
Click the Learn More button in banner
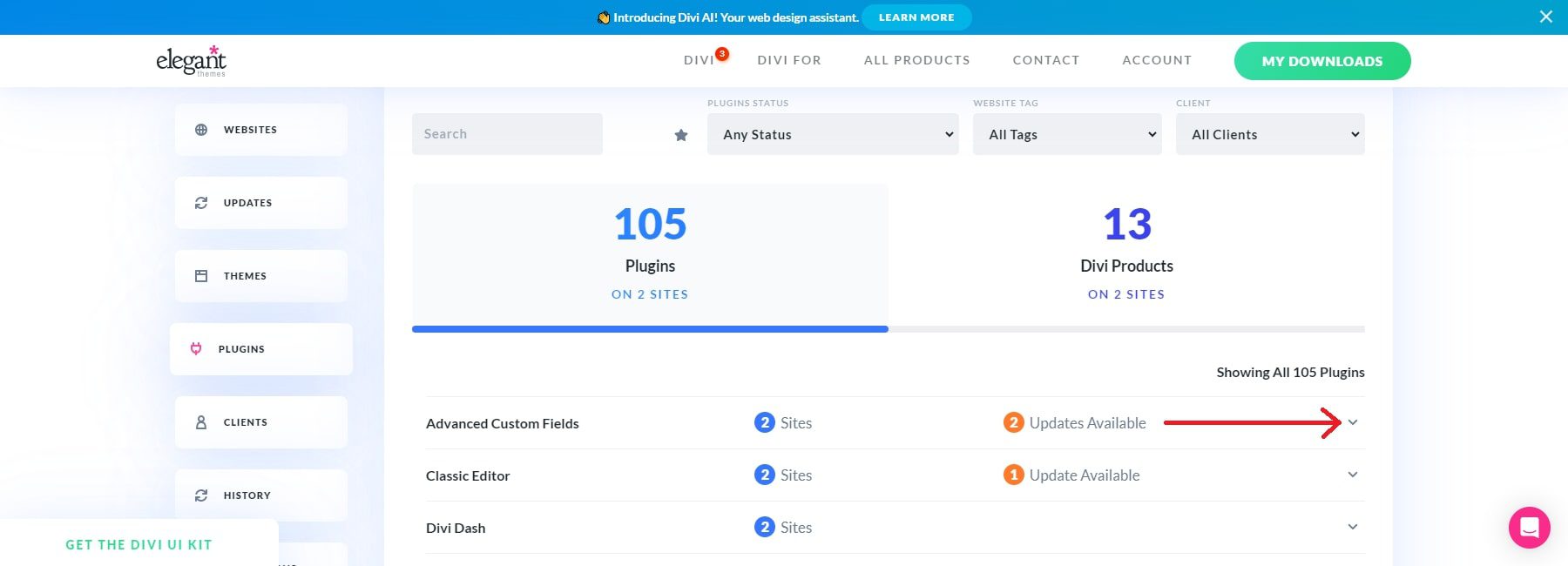(916, 17)
